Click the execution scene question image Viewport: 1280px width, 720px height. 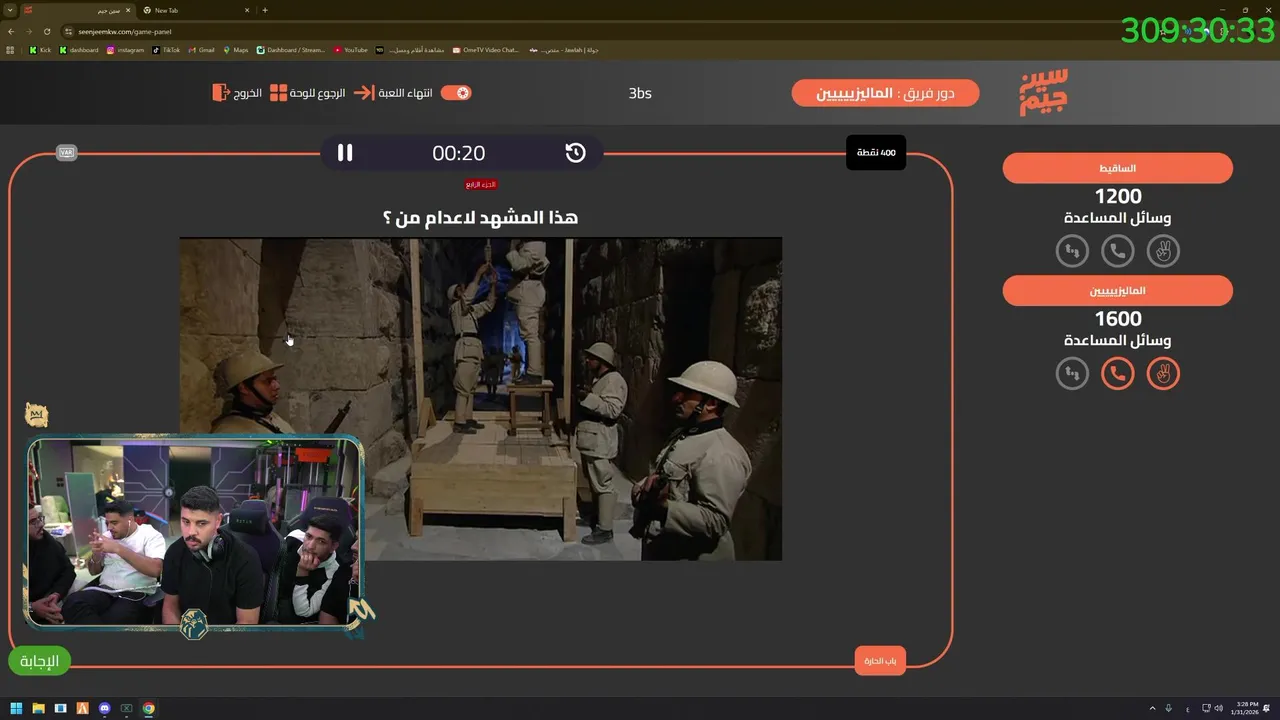click(481, 399)
